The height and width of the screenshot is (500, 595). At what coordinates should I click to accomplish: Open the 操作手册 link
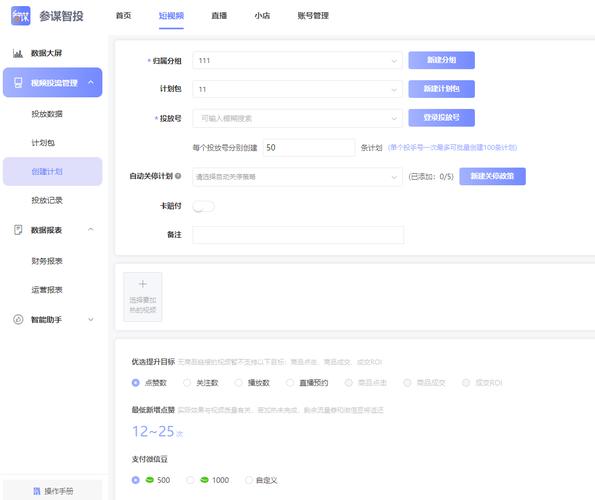(53, 491)
